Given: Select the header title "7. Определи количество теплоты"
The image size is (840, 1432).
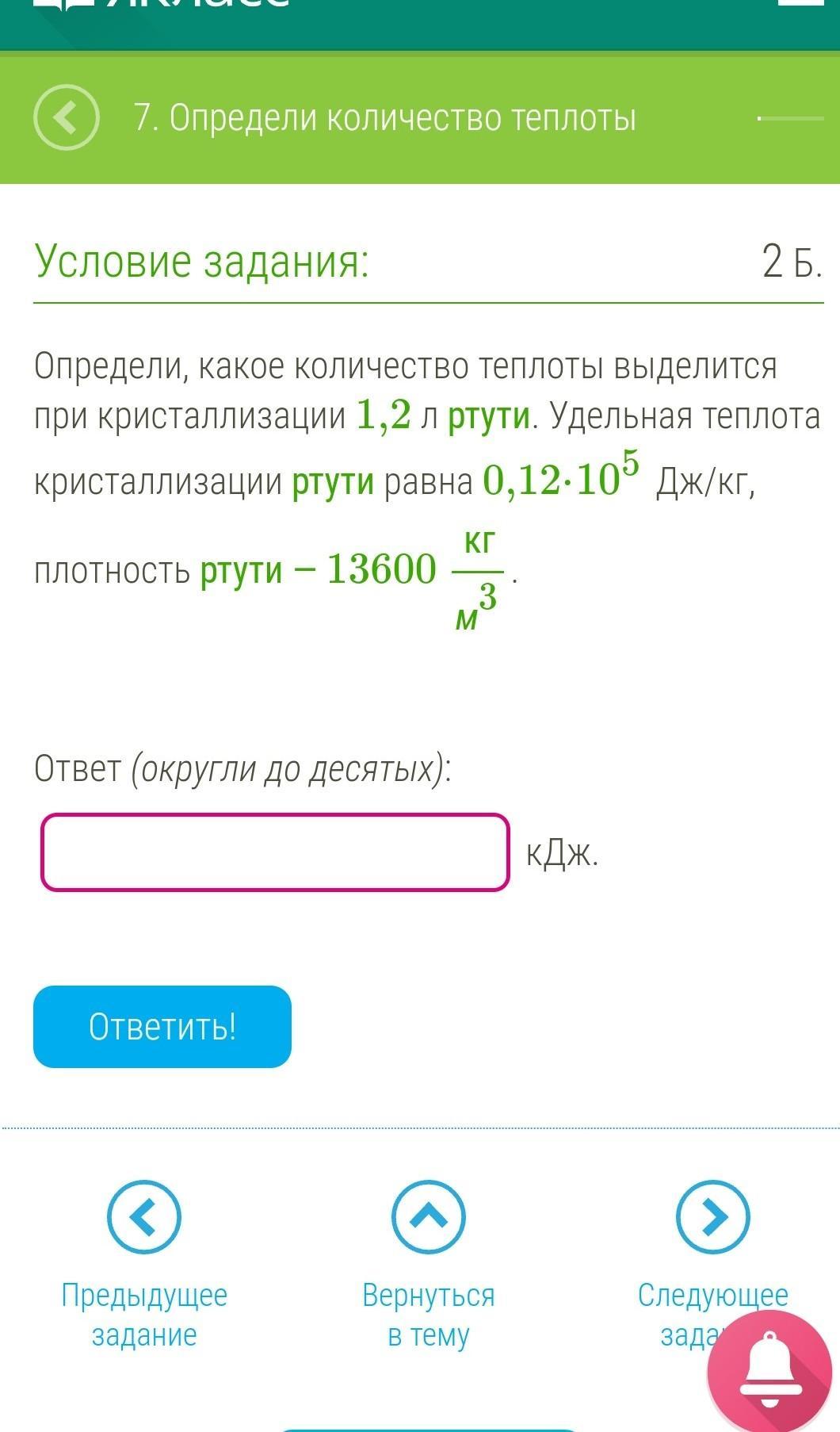Looking at the screenshot, I should (x=385, y=118).
